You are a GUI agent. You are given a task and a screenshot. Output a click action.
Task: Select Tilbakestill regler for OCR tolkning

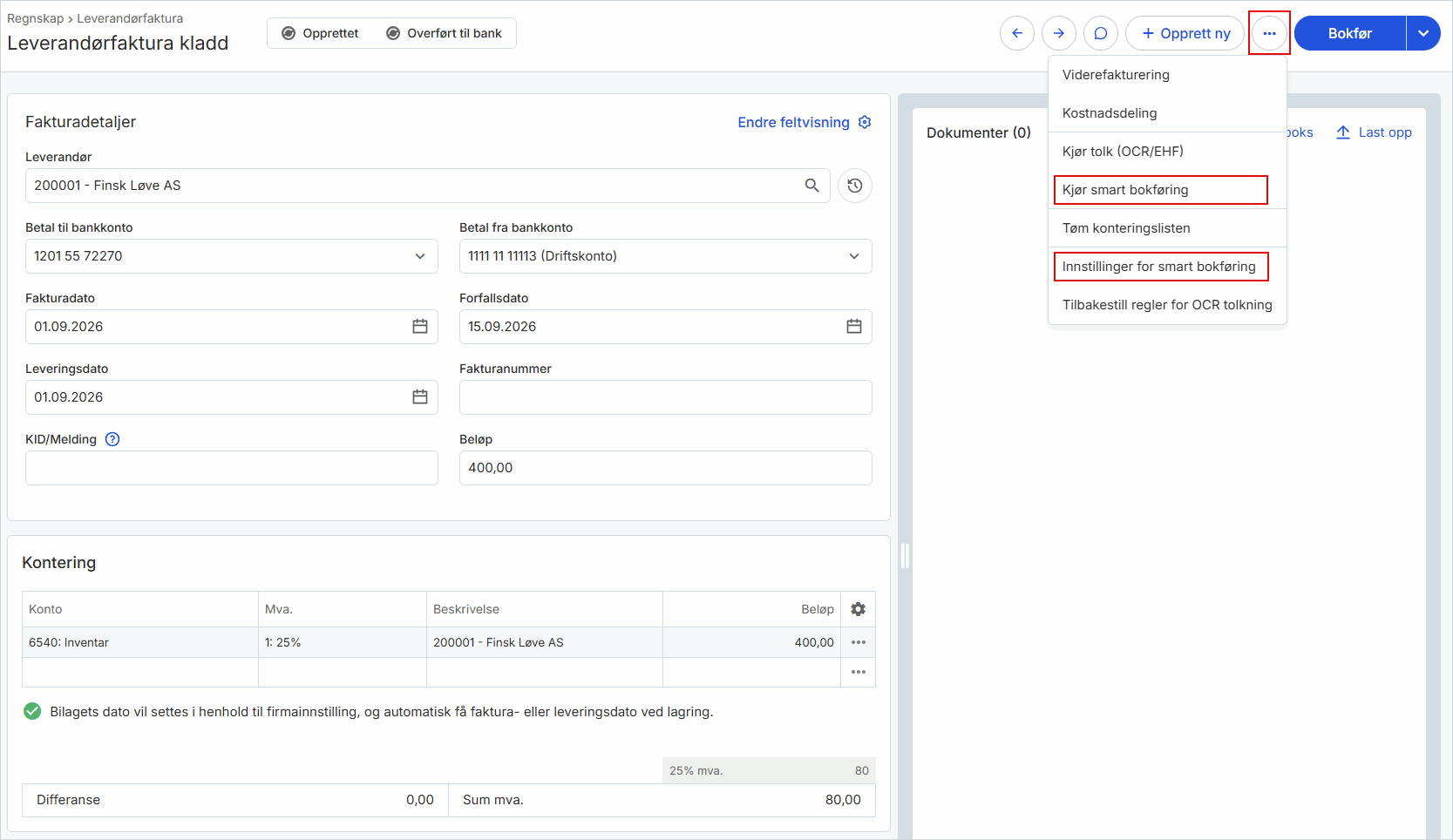[1167, 305]
